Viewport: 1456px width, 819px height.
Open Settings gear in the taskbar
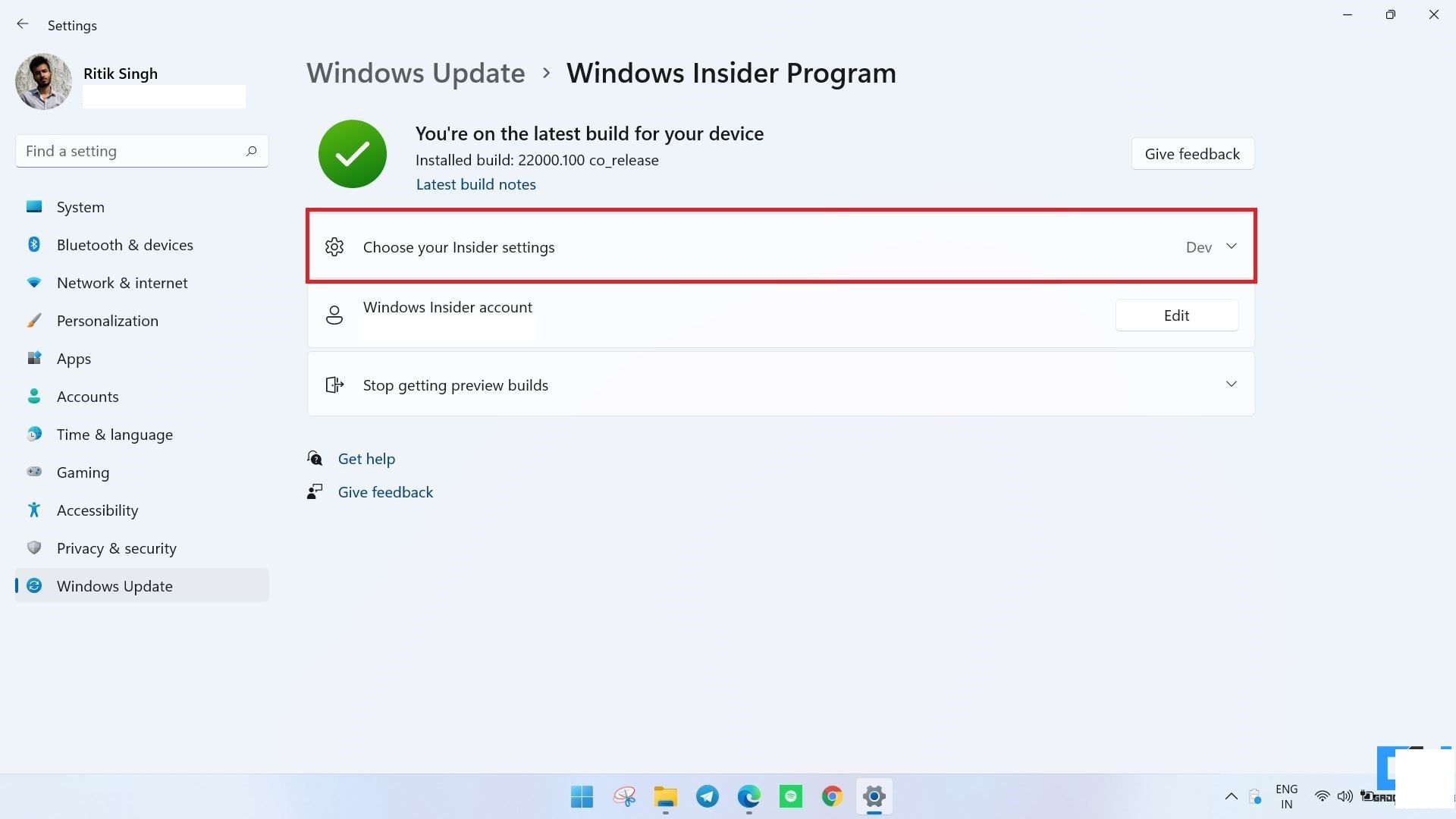coord(873,796)
